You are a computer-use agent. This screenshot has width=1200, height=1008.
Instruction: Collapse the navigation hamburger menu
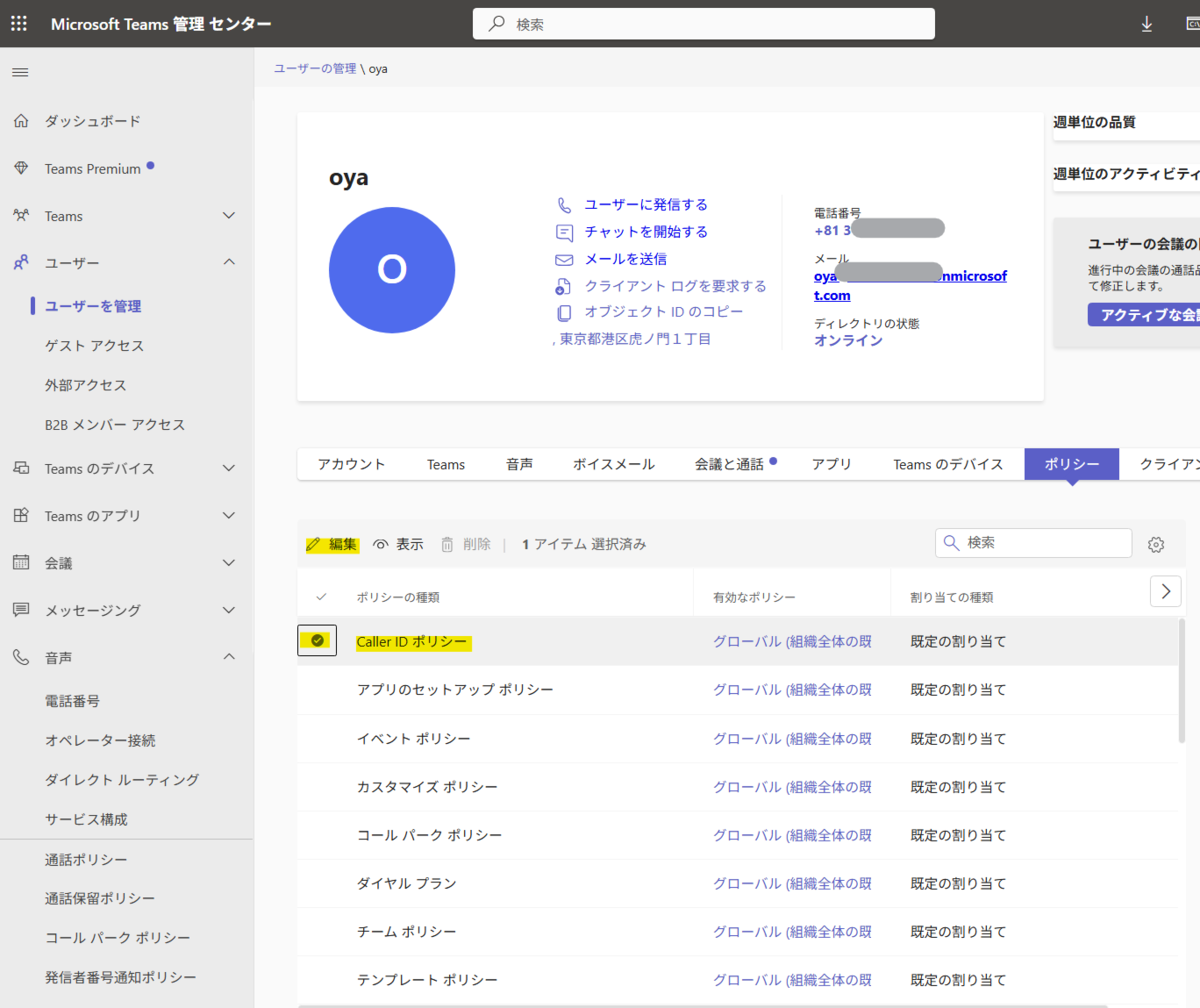pos(20,72)
